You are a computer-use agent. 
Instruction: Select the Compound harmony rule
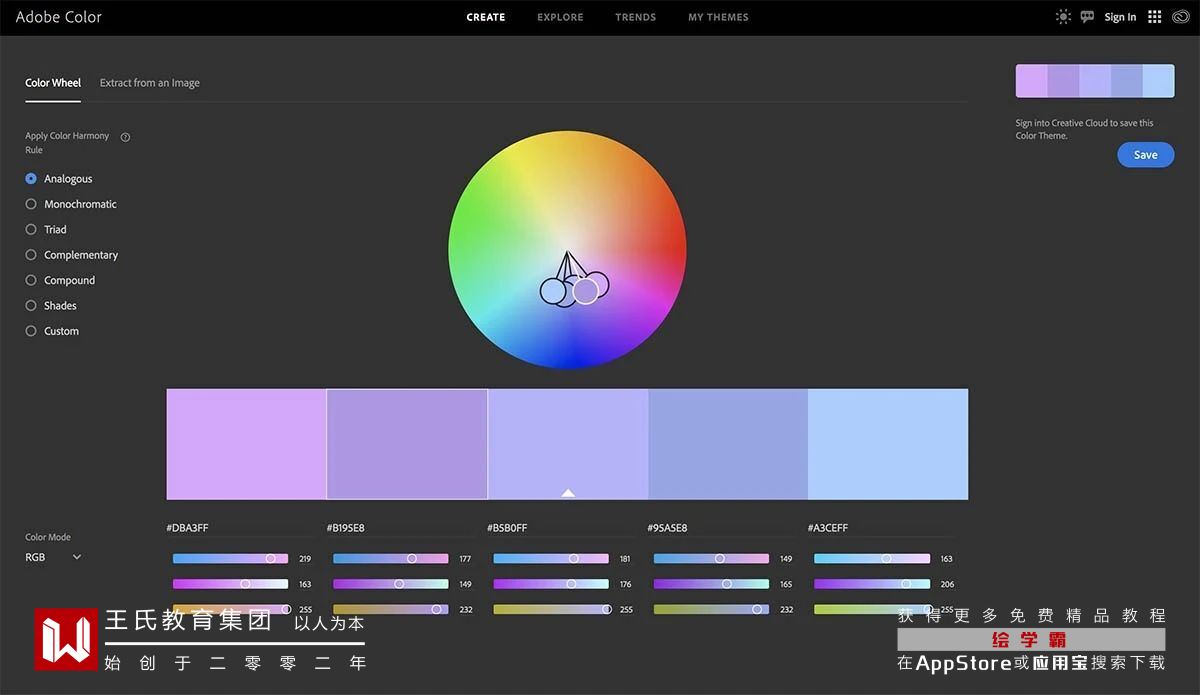(x=60, y=280)
